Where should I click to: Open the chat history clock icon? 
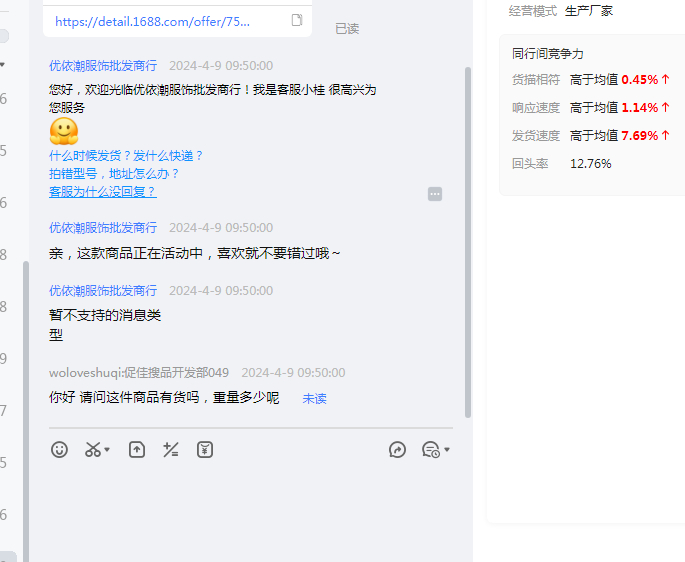click(x=430, y=450)
